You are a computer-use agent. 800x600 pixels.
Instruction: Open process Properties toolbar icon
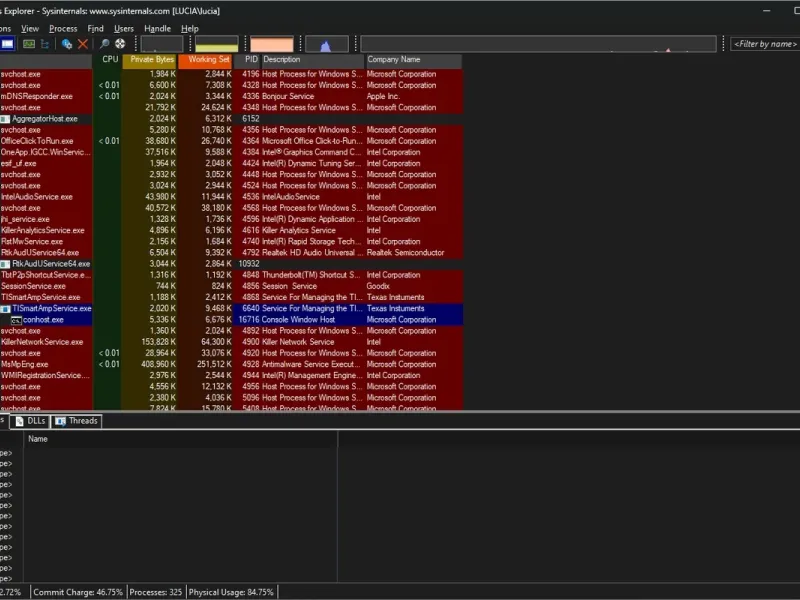(66, 44)
